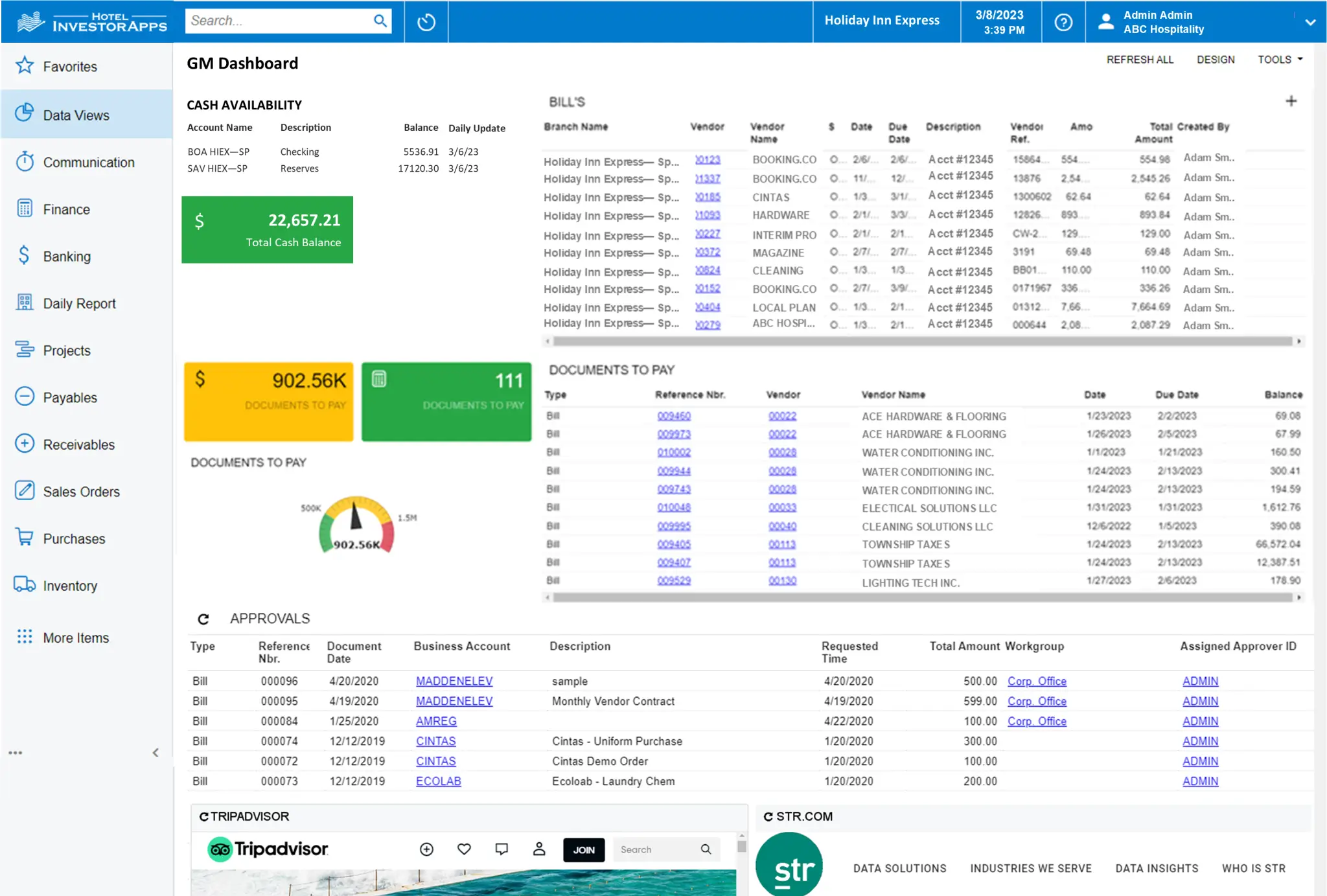This screenshot has width=1327, height=896.
Task: Click the Tripadvisor JOIN button
Action: (x=584, y=849)
